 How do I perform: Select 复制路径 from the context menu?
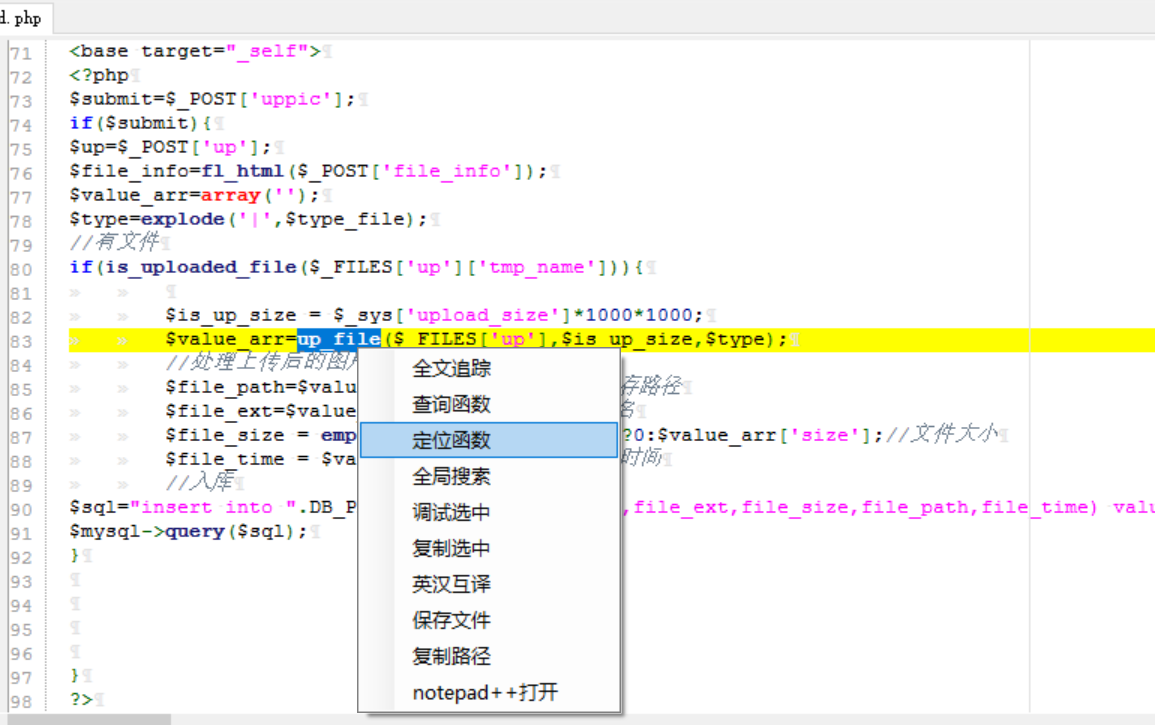(451, 656)
